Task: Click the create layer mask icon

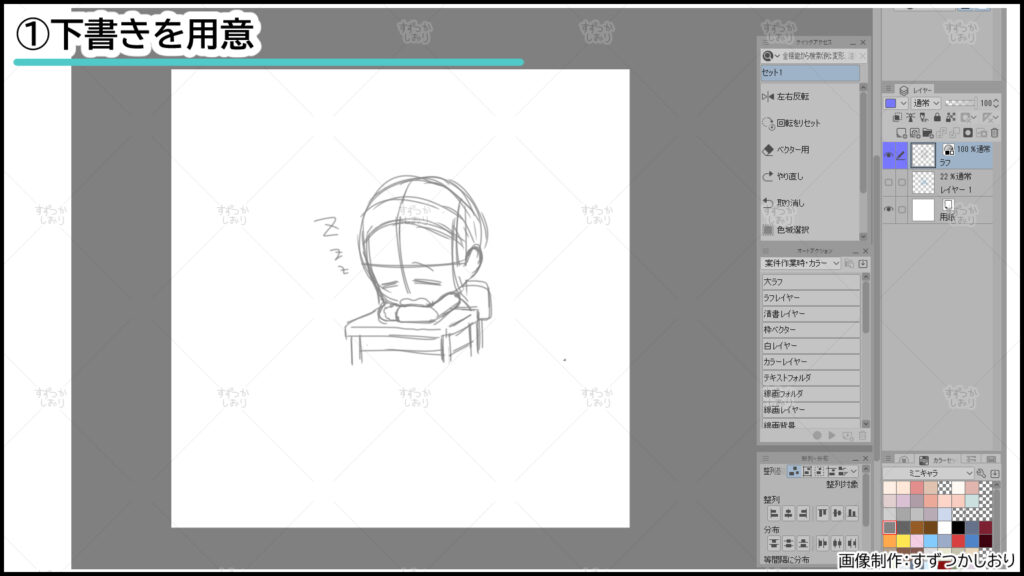Action: tap(968, 133)
